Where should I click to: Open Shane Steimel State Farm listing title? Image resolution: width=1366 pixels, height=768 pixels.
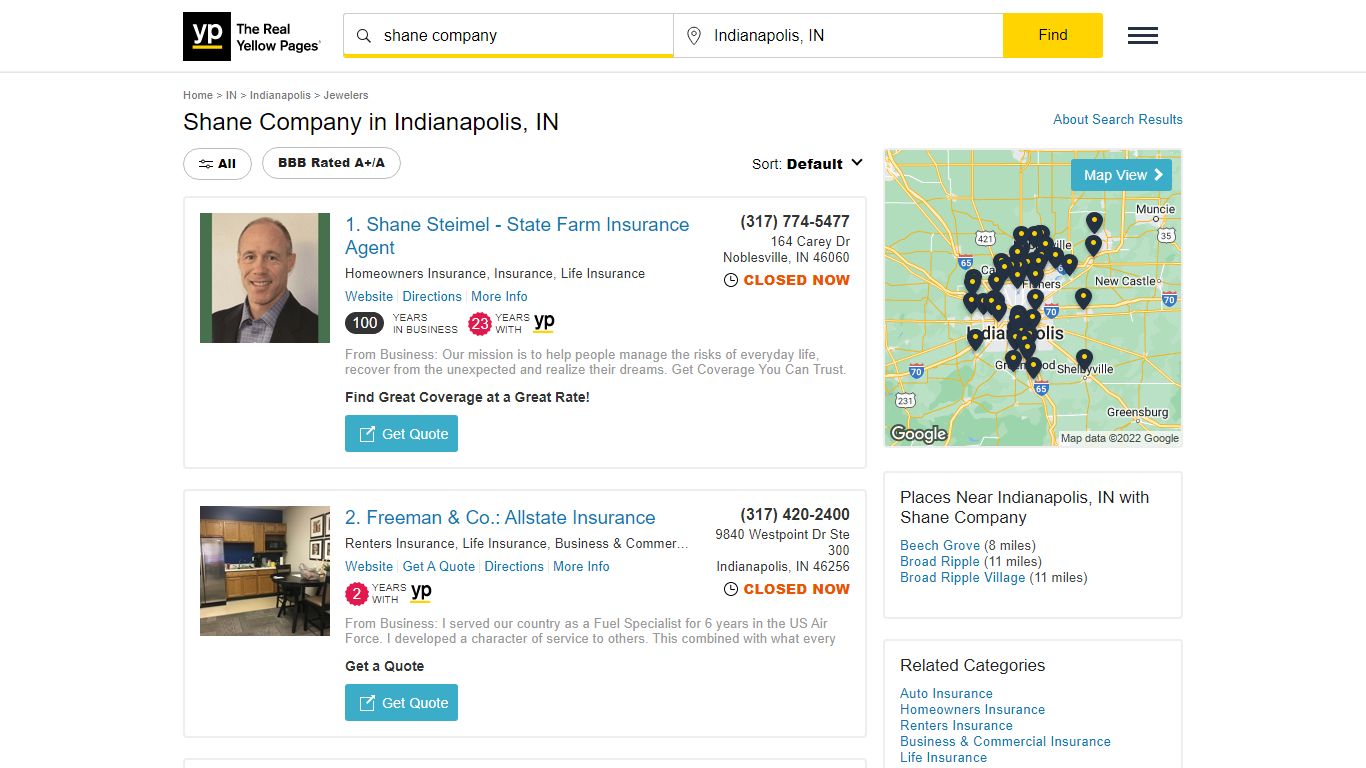[517, 236]
